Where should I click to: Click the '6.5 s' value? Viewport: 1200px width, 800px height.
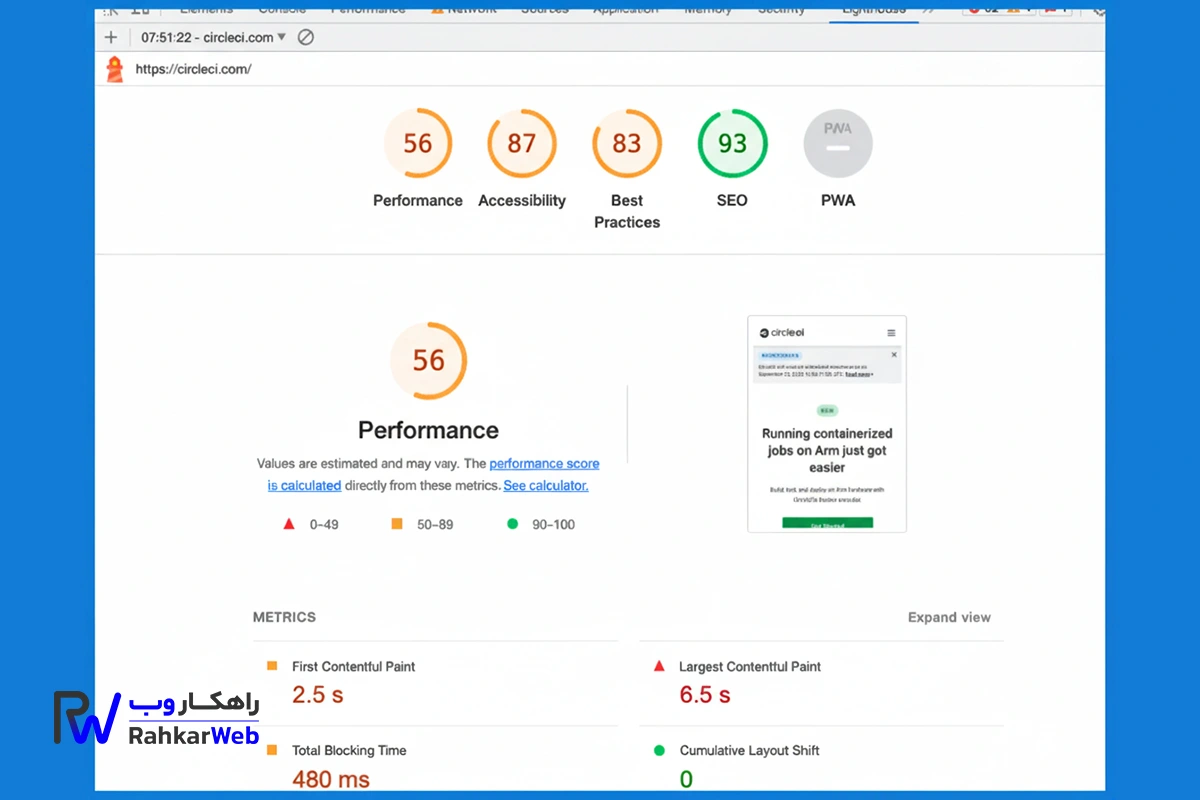pos(704,694)
